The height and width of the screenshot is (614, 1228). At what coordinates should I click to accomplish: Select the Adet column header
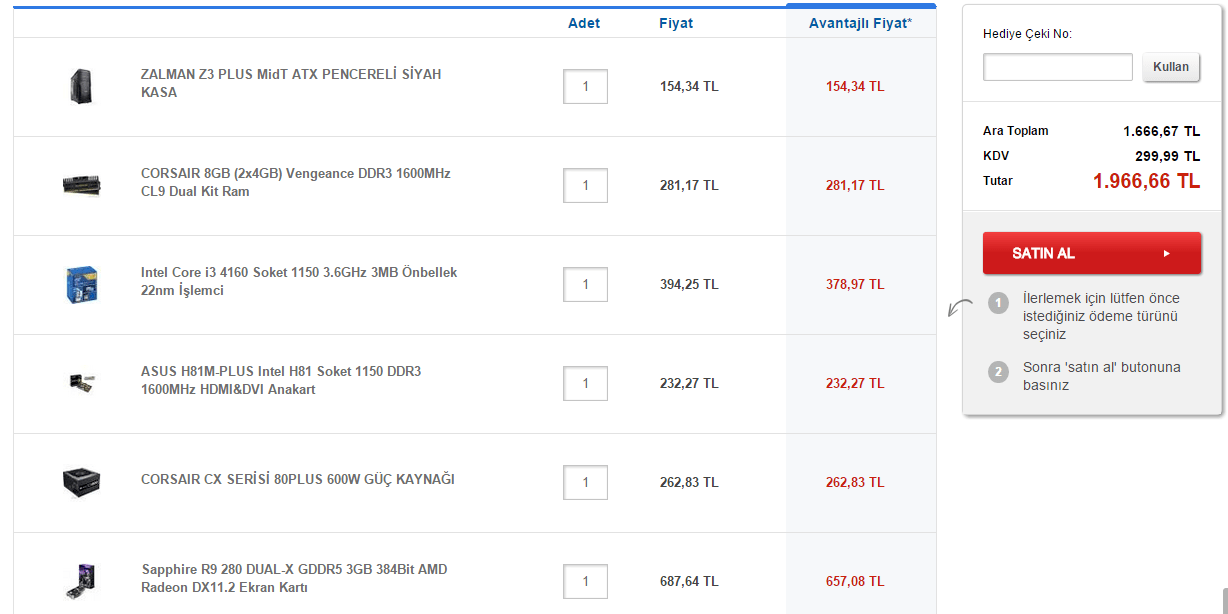584,23
